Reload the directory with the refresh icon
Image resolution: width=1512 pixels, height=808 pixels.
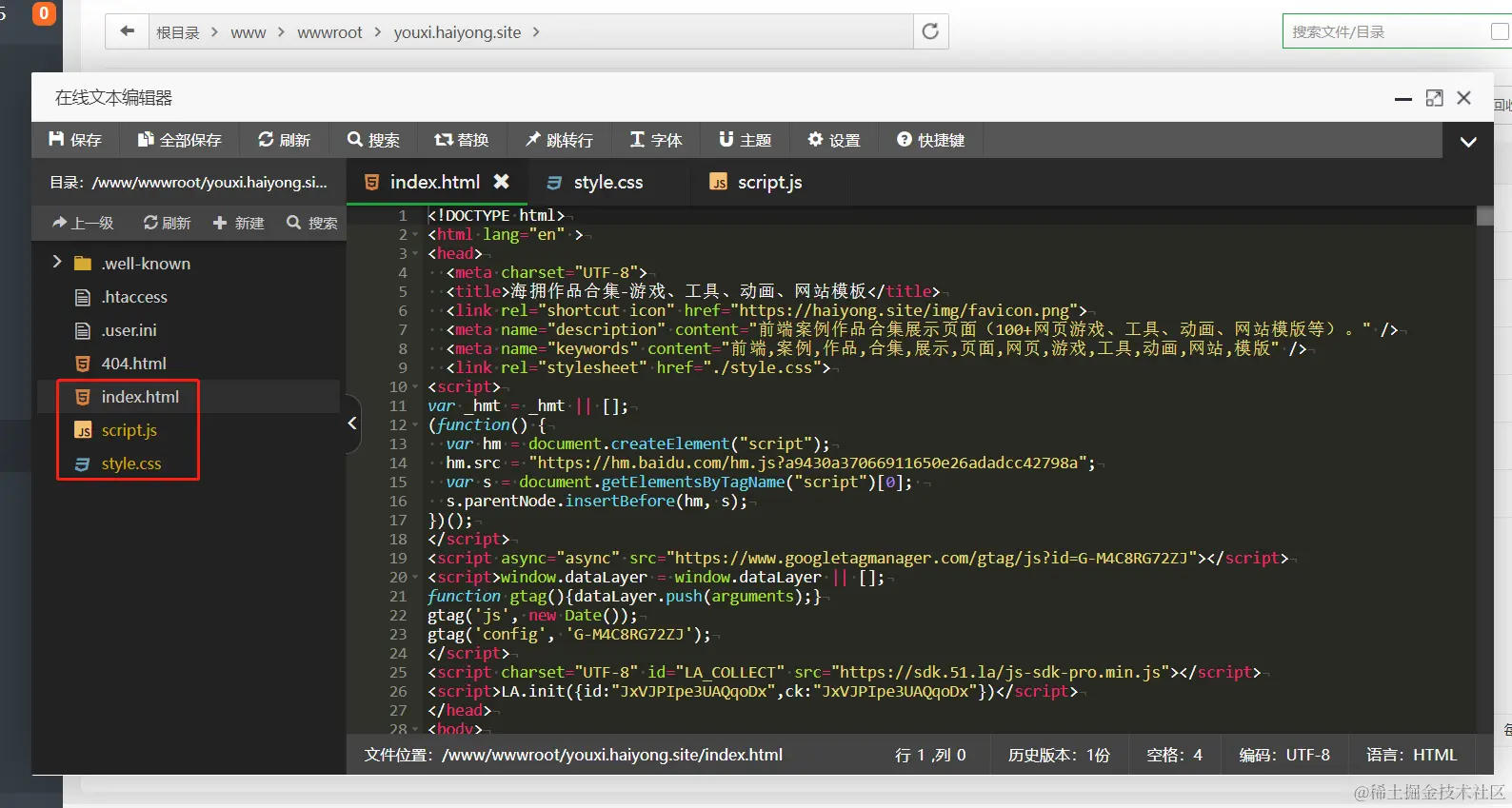930,31
